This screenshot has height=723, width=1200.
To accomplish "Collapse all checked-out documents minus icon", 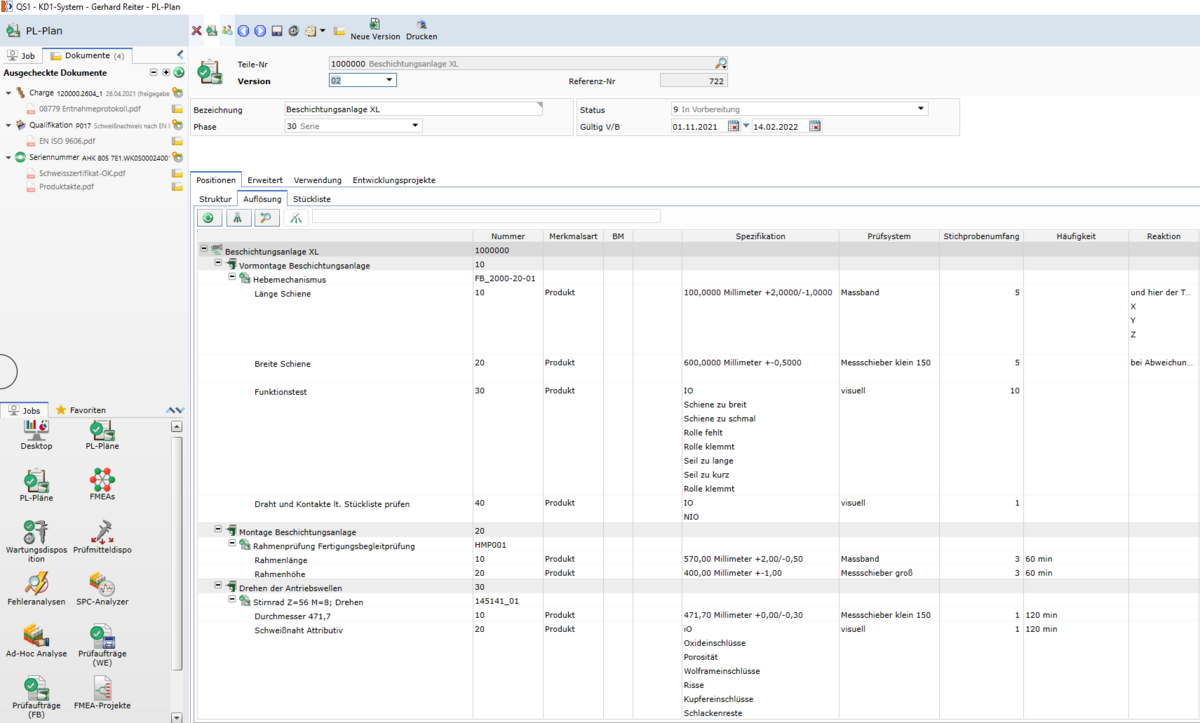I will pyautogui.click(x=153, y=72).
